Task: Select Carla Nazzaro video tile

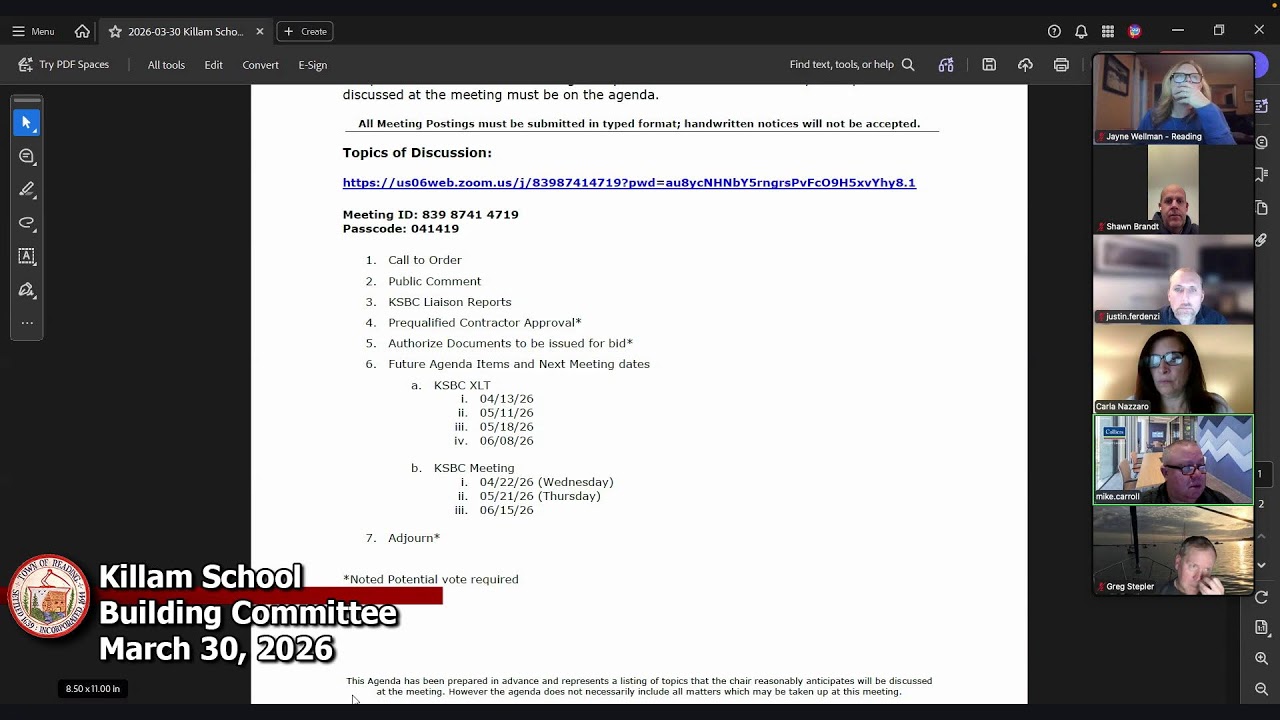Action: pyautogui.click(x=1173, y=369)
